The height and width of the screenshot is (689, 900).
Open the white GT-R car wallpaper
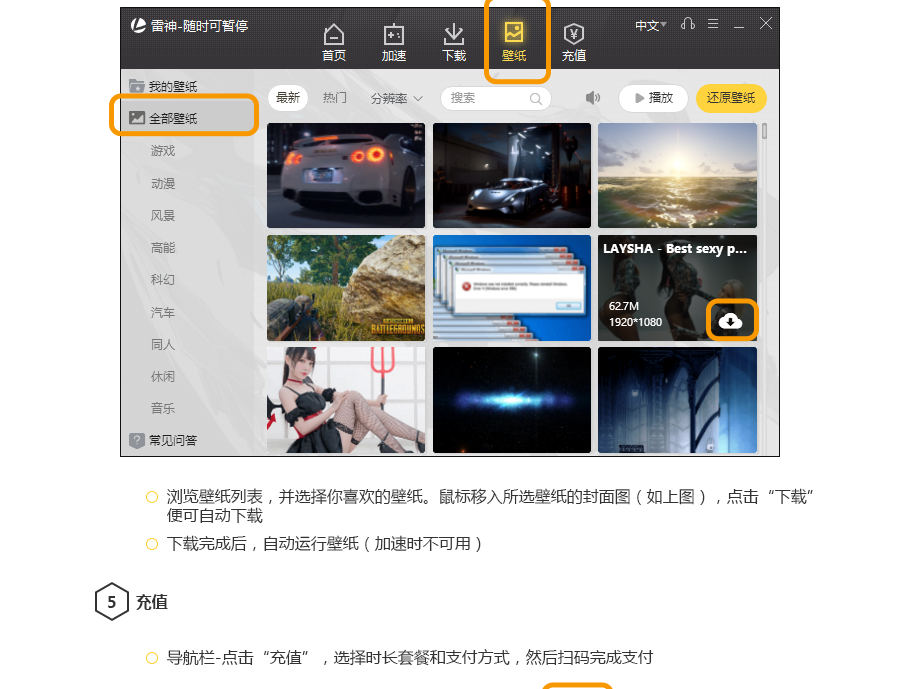coord(346,176)
